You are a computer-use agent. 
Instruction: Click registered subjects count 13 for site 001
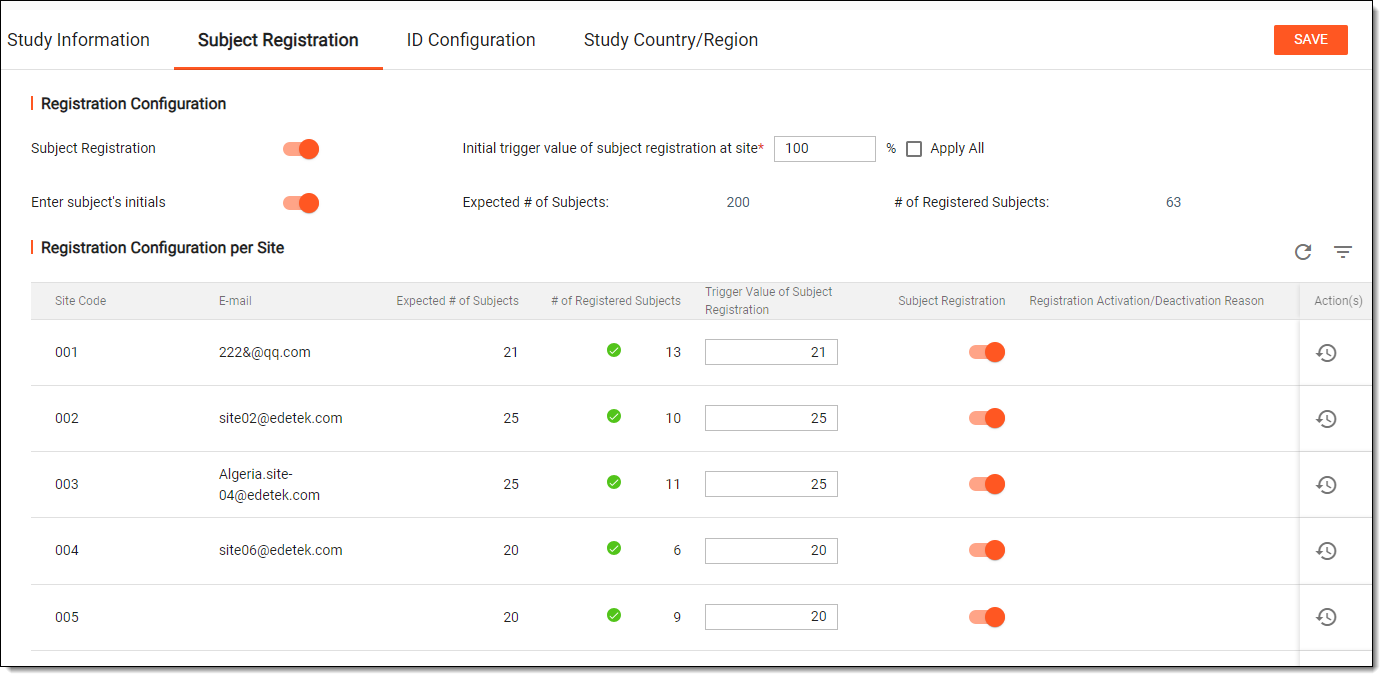pyautogui.click(x=673, y=352)
